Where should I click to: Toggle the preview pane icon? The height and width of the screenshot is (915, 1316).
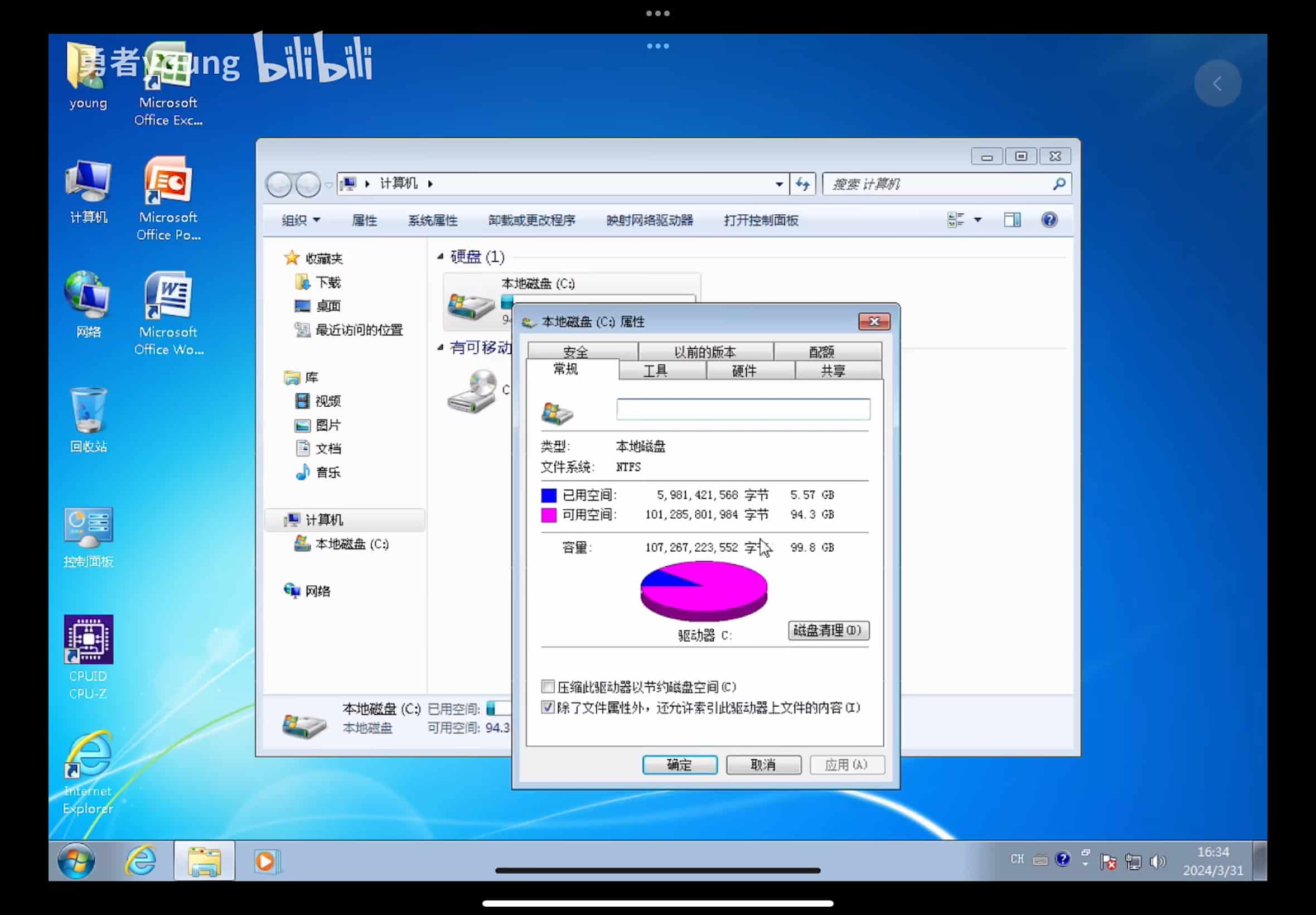click(x=1012, y=220)
